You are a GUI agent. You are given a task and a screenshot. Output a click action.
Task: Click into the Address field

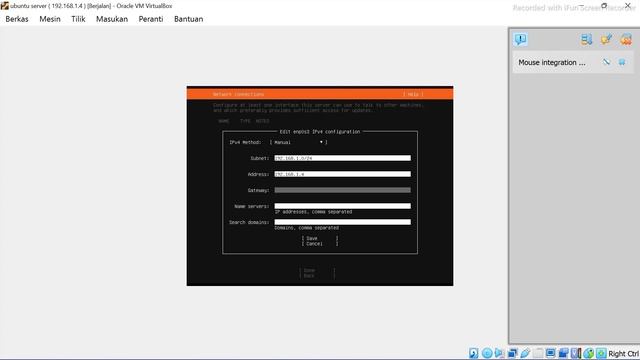pos(342,174)
